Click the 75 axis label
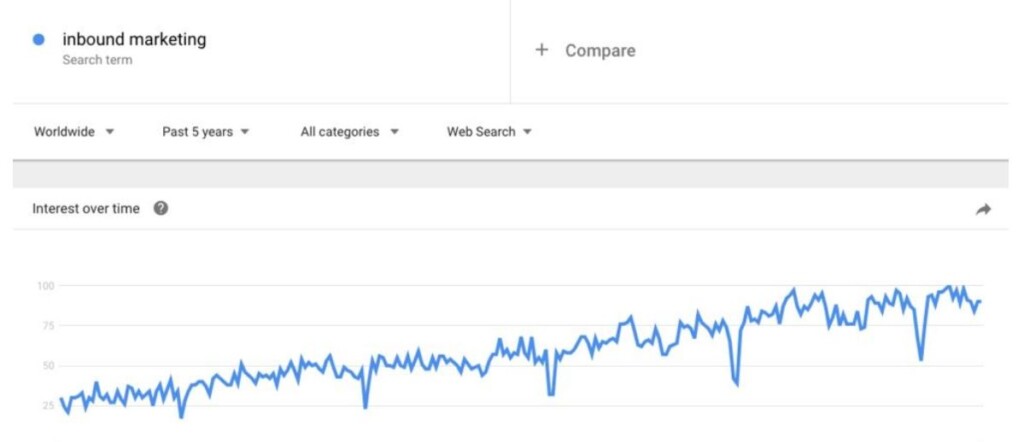Image resolution: width=1024 pixels, height=442 pixels. click(x=47, y=326)
